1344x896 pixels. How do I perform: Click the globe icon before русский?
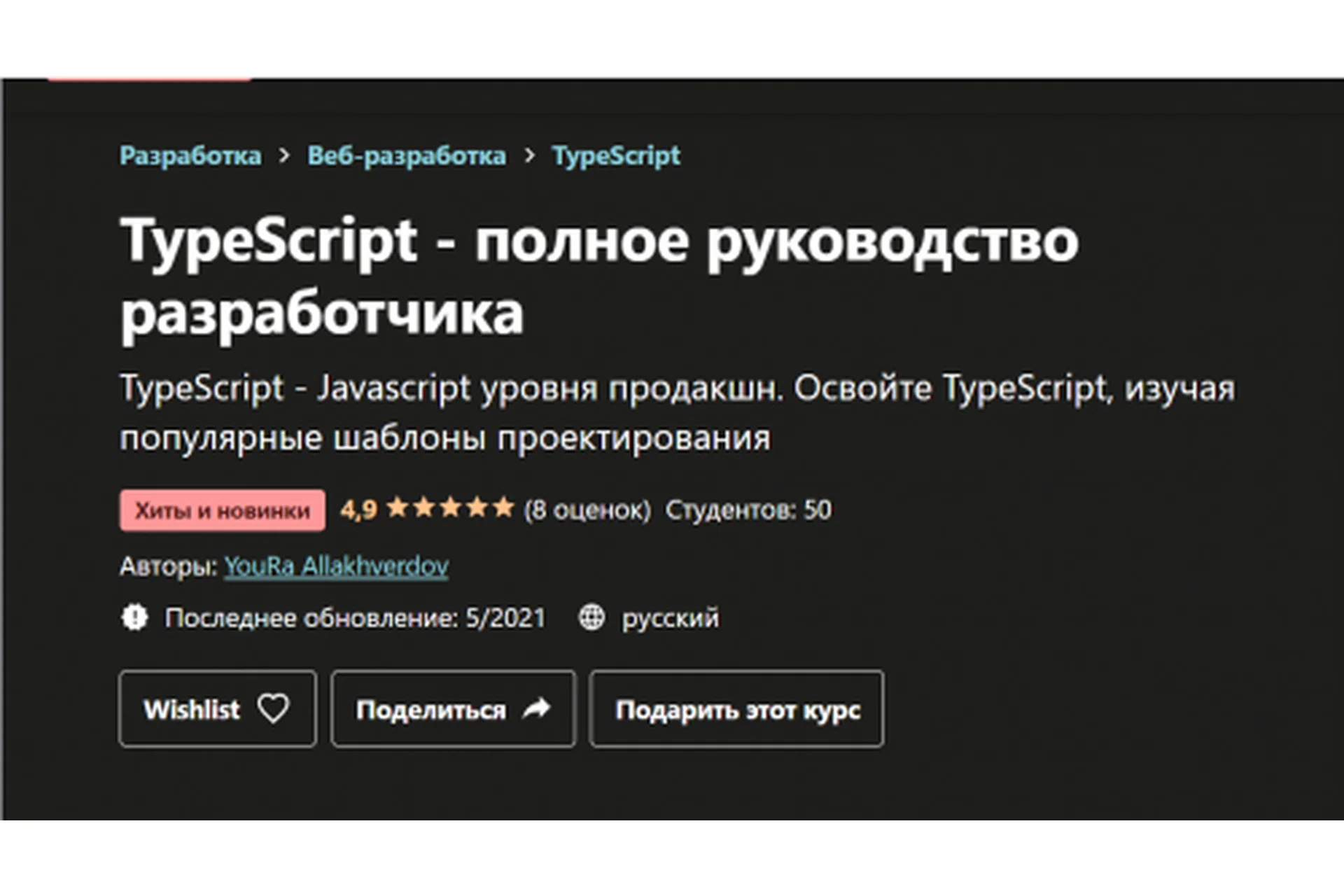pyautogui.click(x=591, y=618)
